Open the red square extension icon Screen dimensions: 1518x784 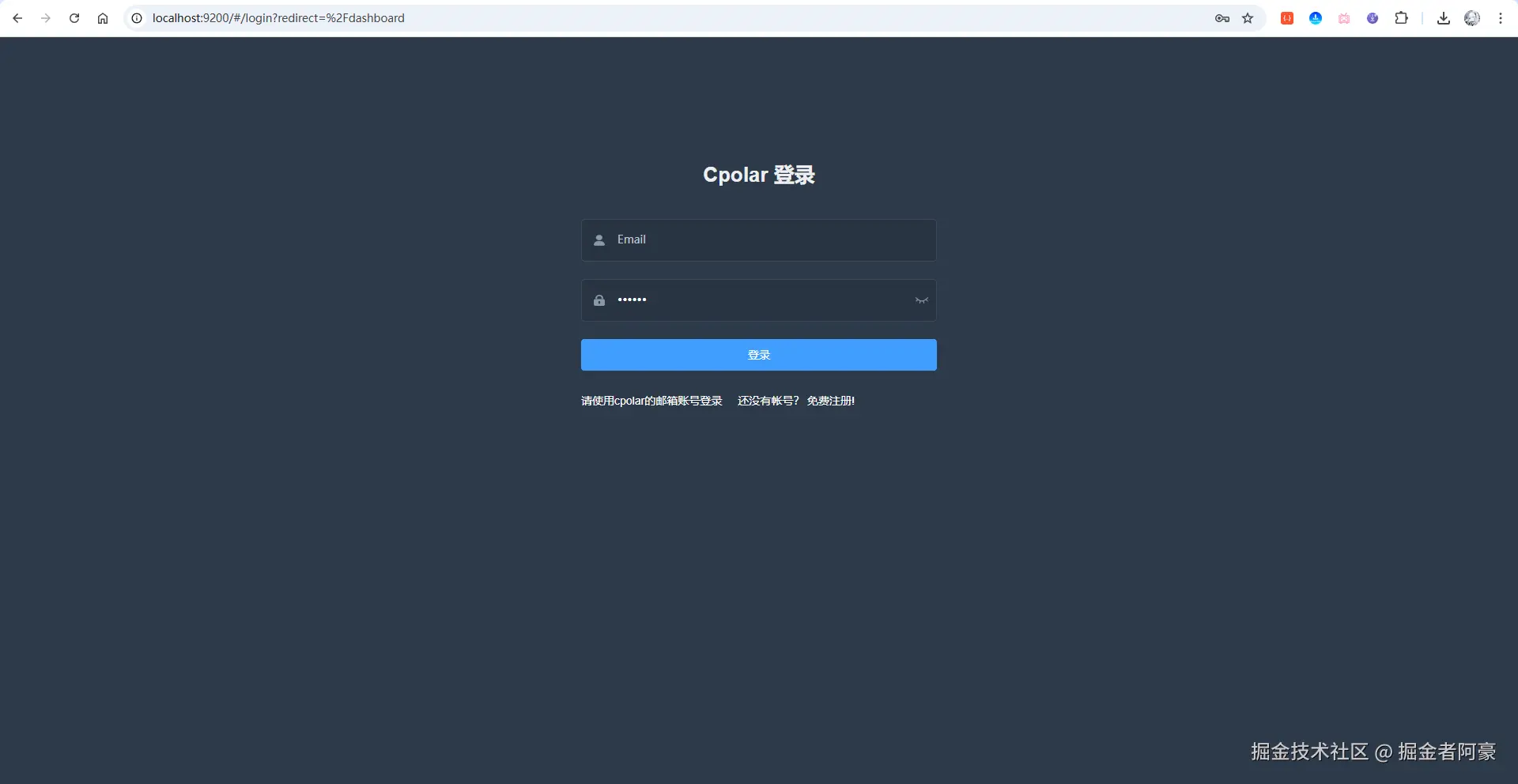[x=1287, y=18]
